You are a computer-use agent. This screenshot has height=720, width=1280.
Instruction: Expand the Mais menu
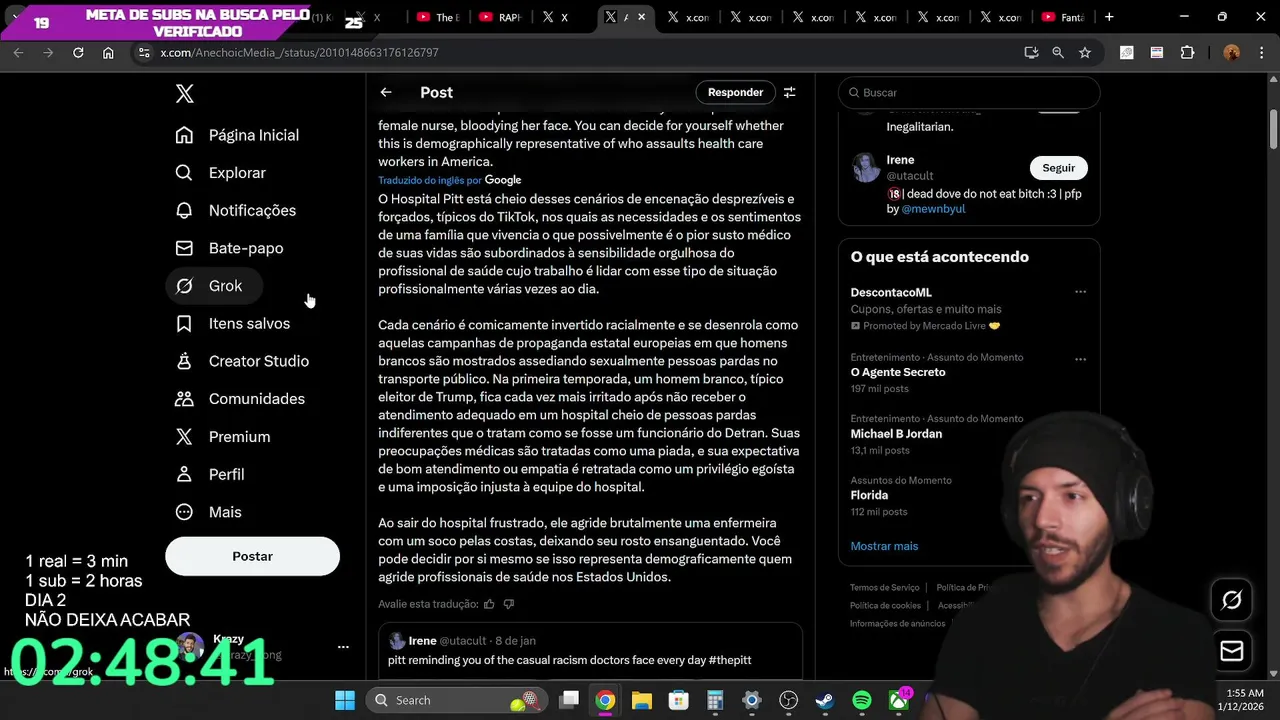pyautogui.click(x=209, y=512)
